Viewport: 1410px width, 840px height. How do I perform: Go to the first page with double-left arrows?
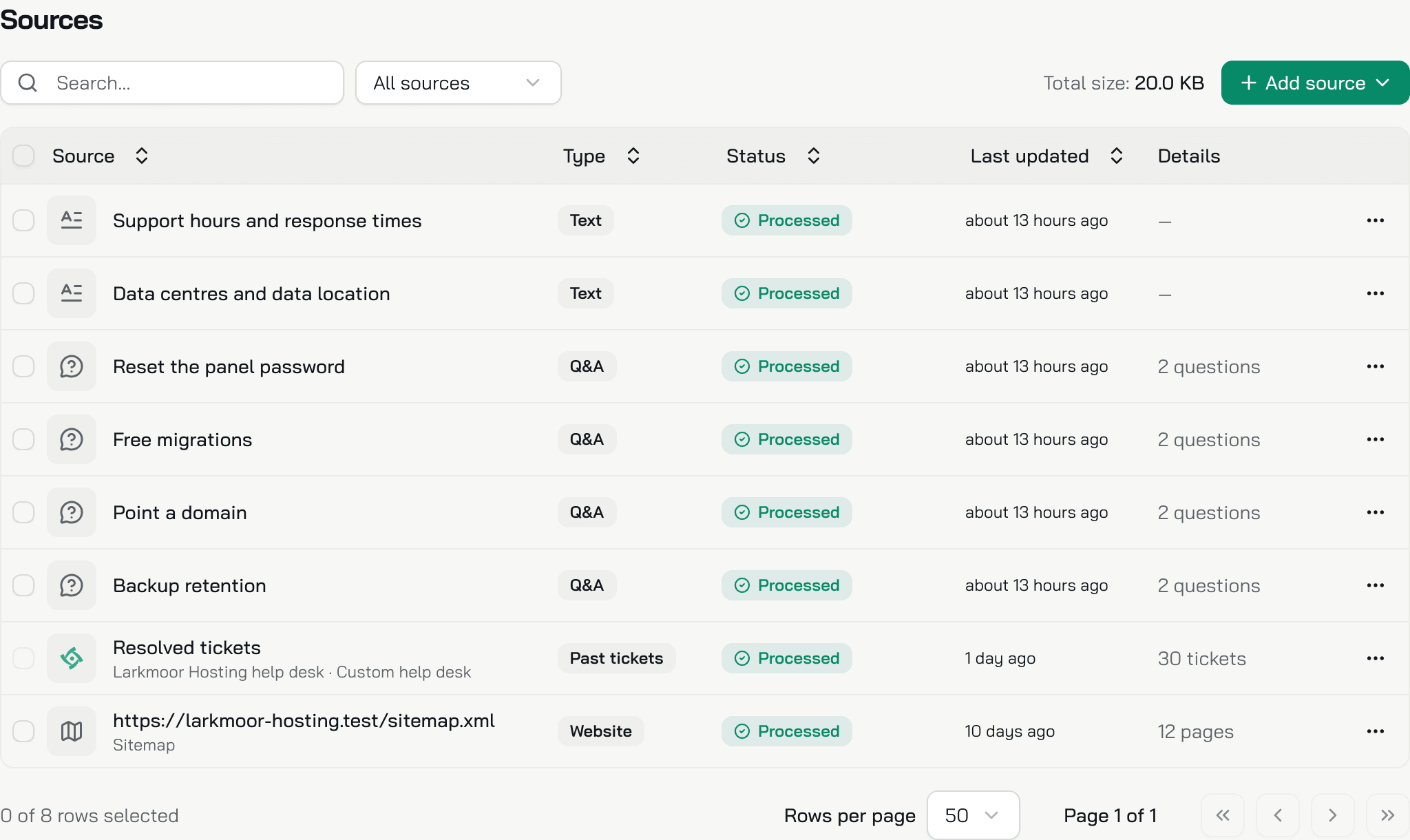tap(1223, 815)
